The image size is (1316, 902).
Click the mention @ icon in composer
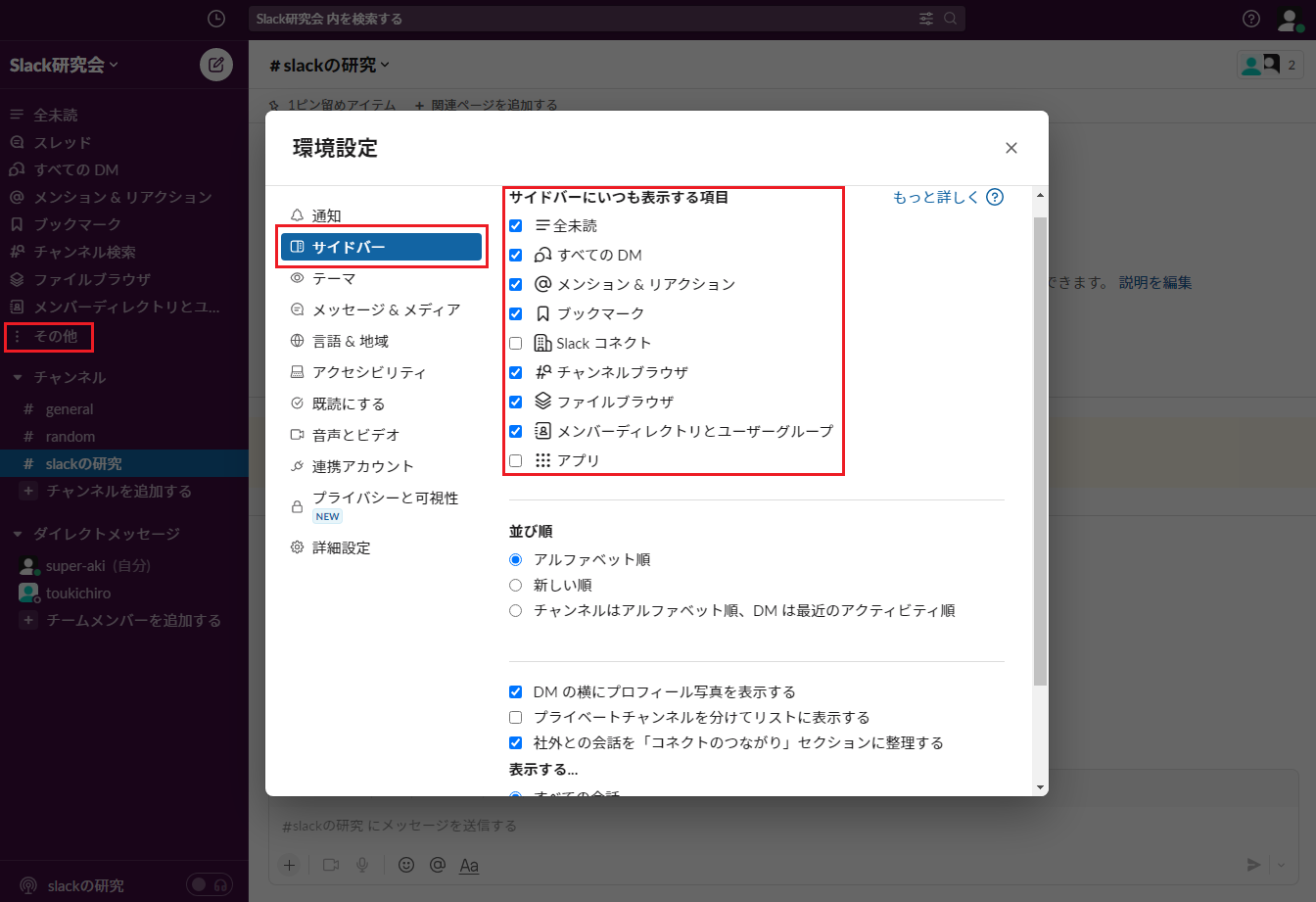[438, 865]
